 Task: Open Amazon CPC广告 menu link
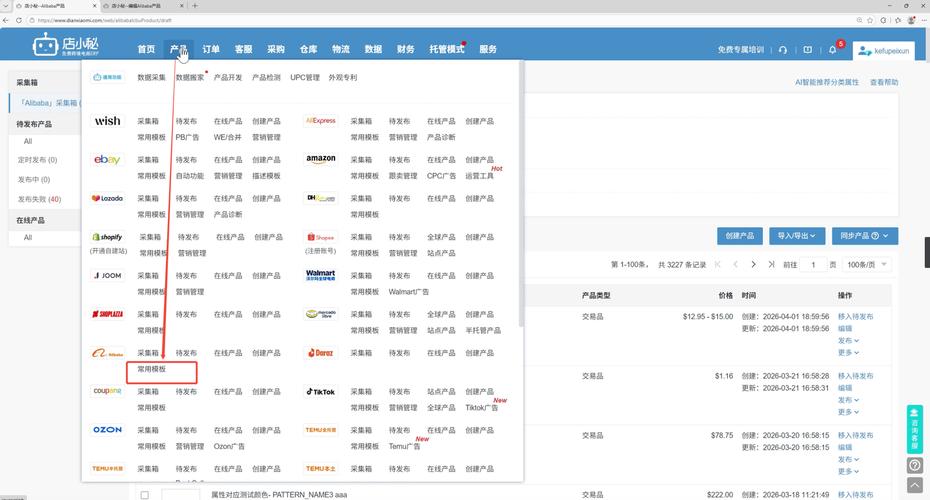pos(441,176)
